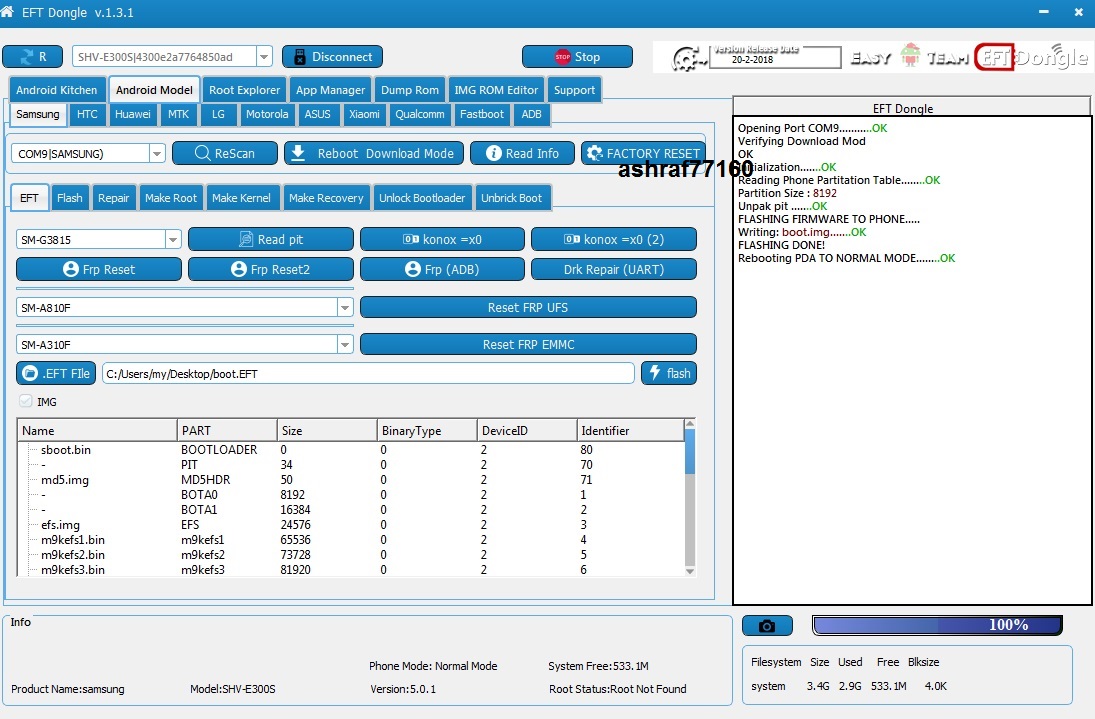
Task: Click the R refresh button
Action: [32, 57]
